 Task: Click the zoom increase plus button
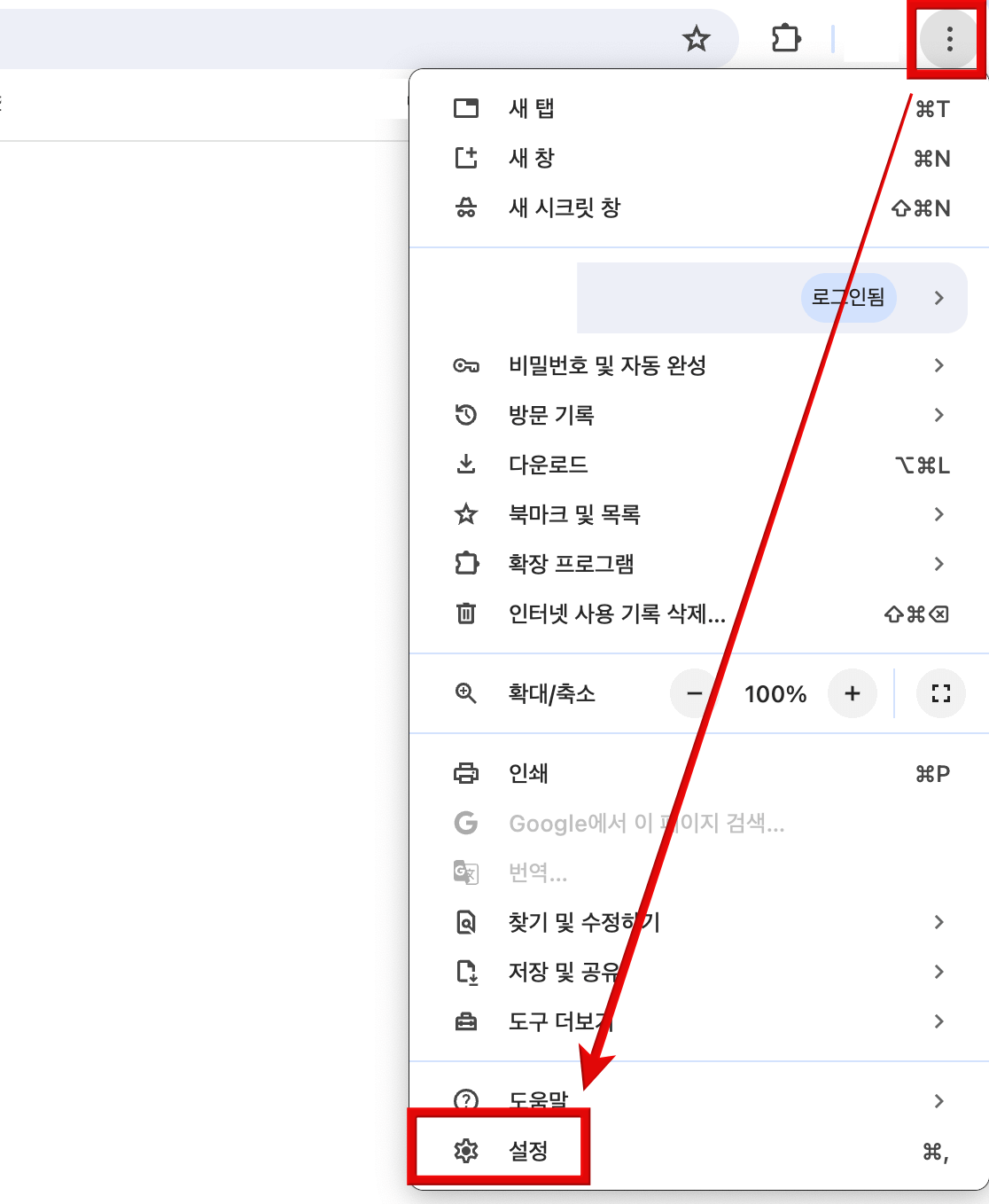point(852,694)
